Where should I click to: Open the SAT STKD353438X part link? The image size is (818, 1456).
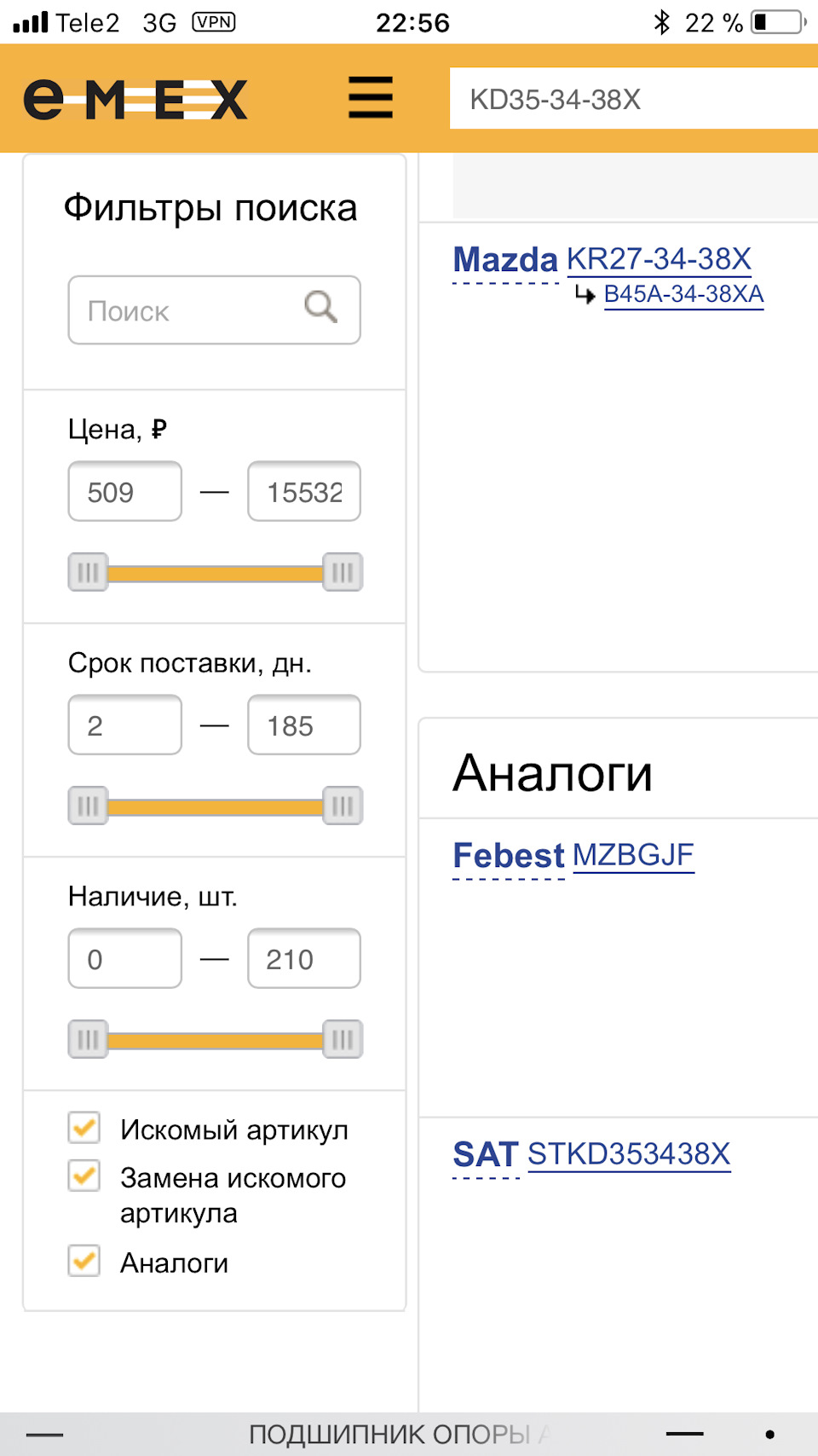629,1154
